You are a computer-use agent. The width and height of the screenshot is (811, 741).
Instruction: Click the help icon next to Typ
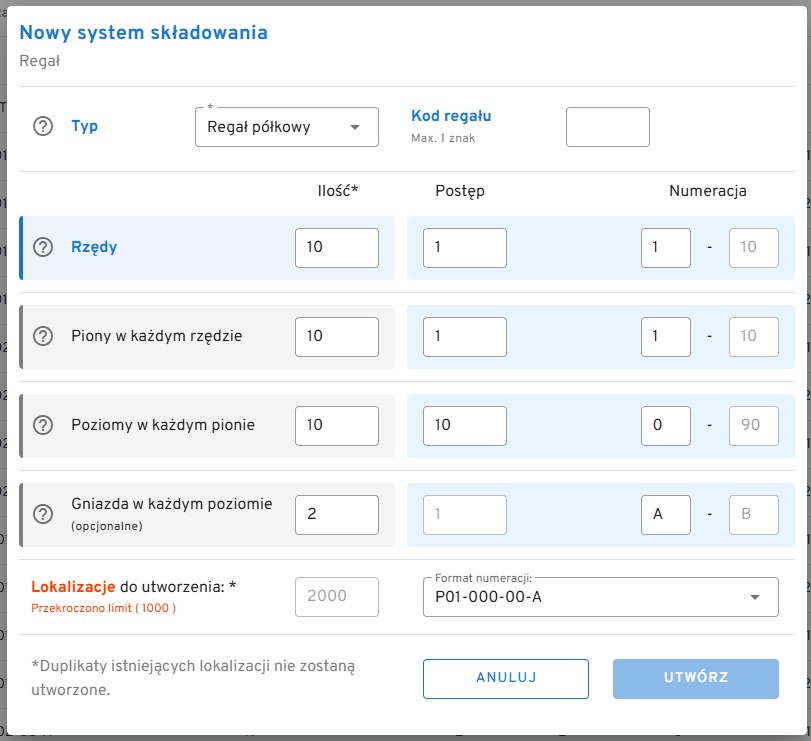coord(43,127)
